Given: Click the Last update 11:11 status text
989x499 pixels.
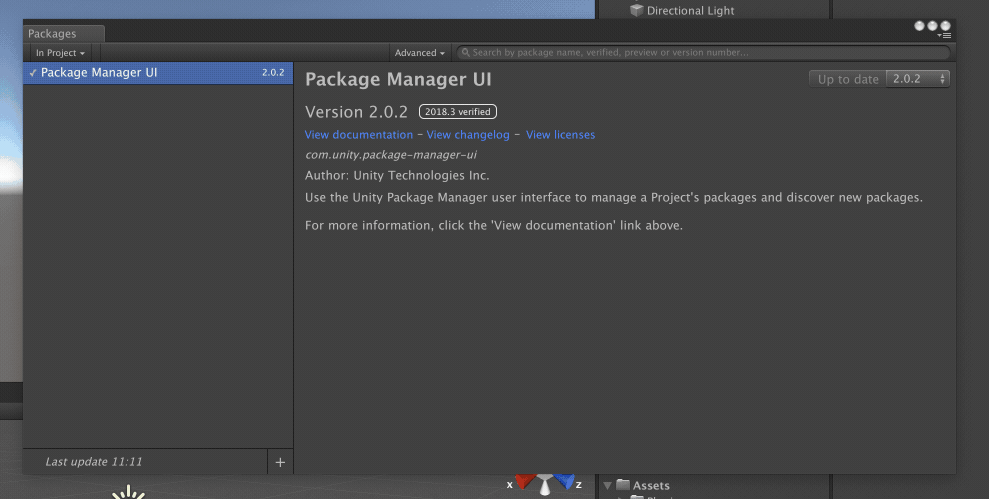Looking at the screenshot, I should tap(94, 462).
